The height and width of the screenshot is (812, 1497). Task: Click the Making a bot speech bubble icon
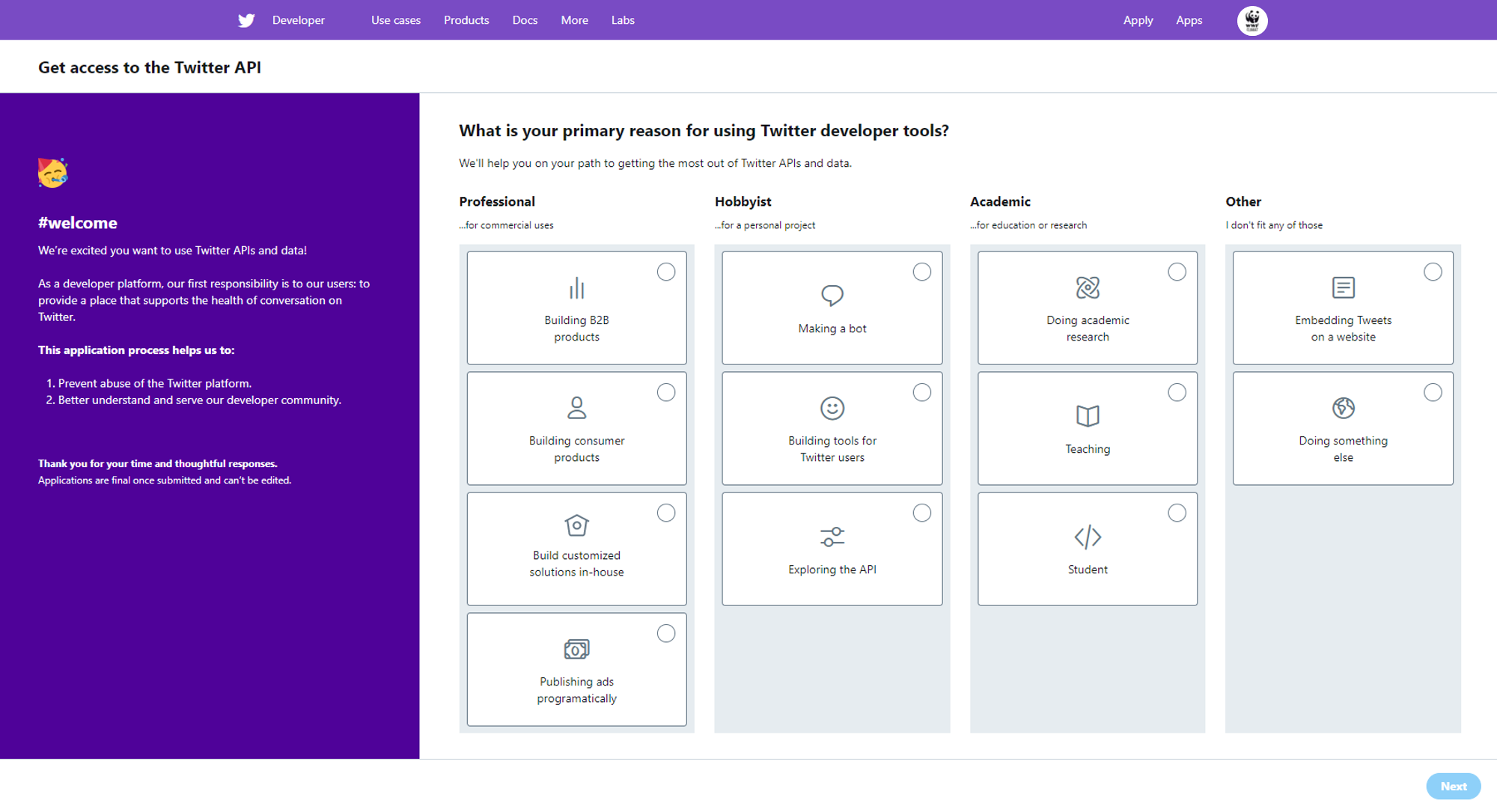[x=832, y=295]
